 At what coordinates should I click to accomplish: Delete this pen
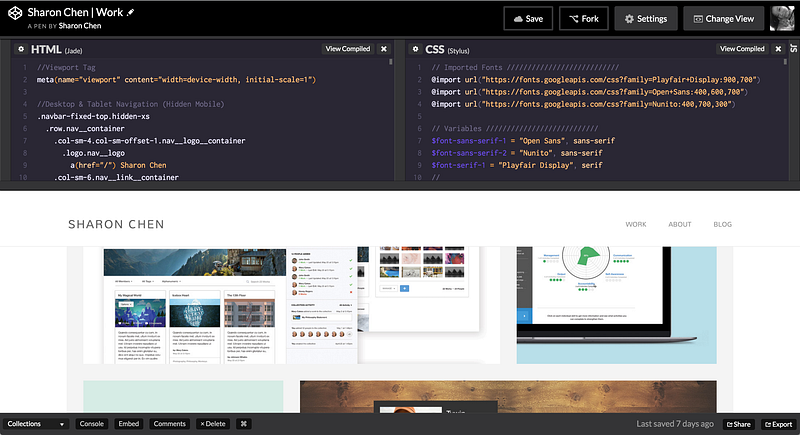(213, 424)
